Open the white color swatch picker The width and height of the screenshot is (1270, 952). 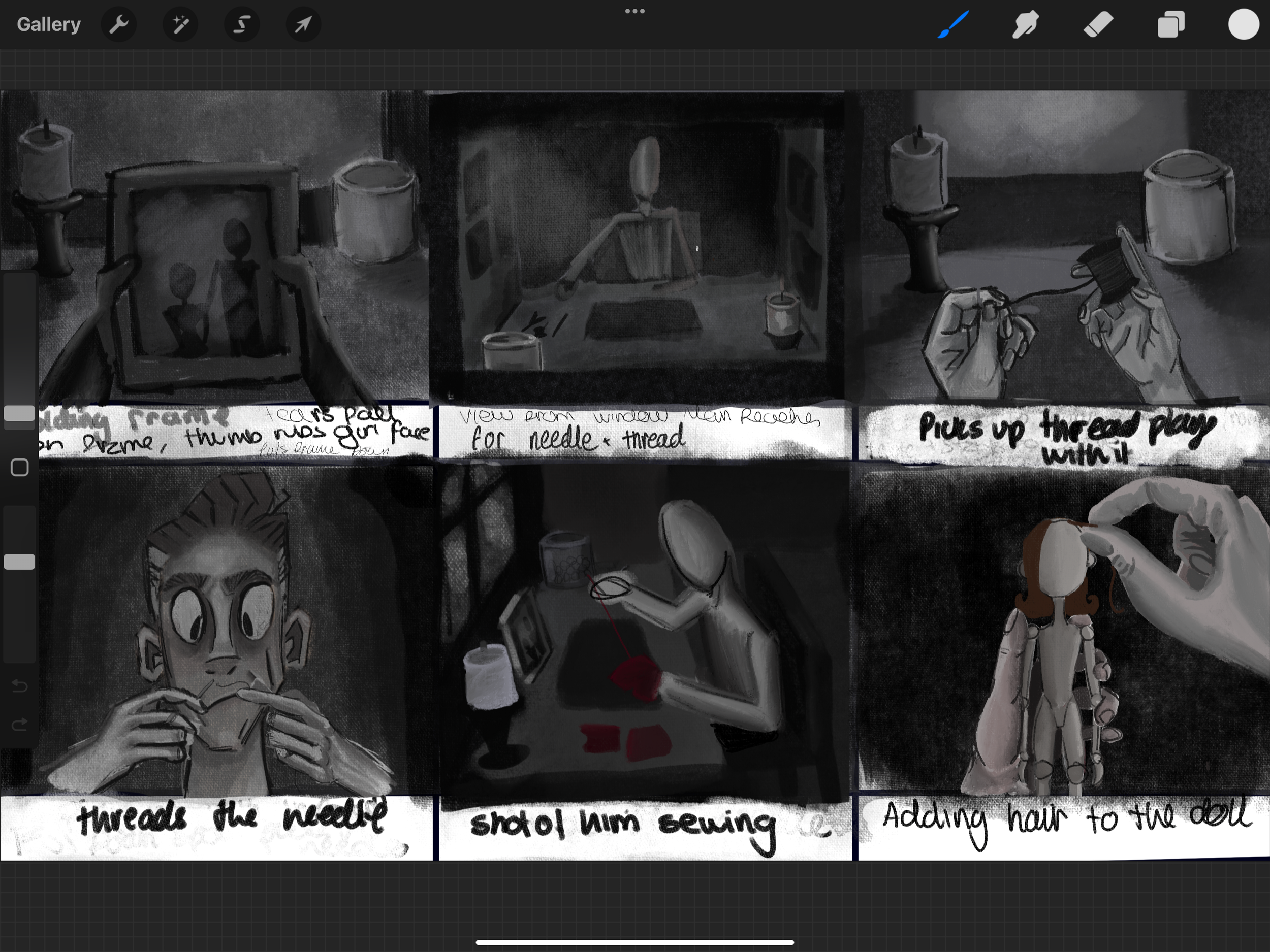[x=1243, y=25]
